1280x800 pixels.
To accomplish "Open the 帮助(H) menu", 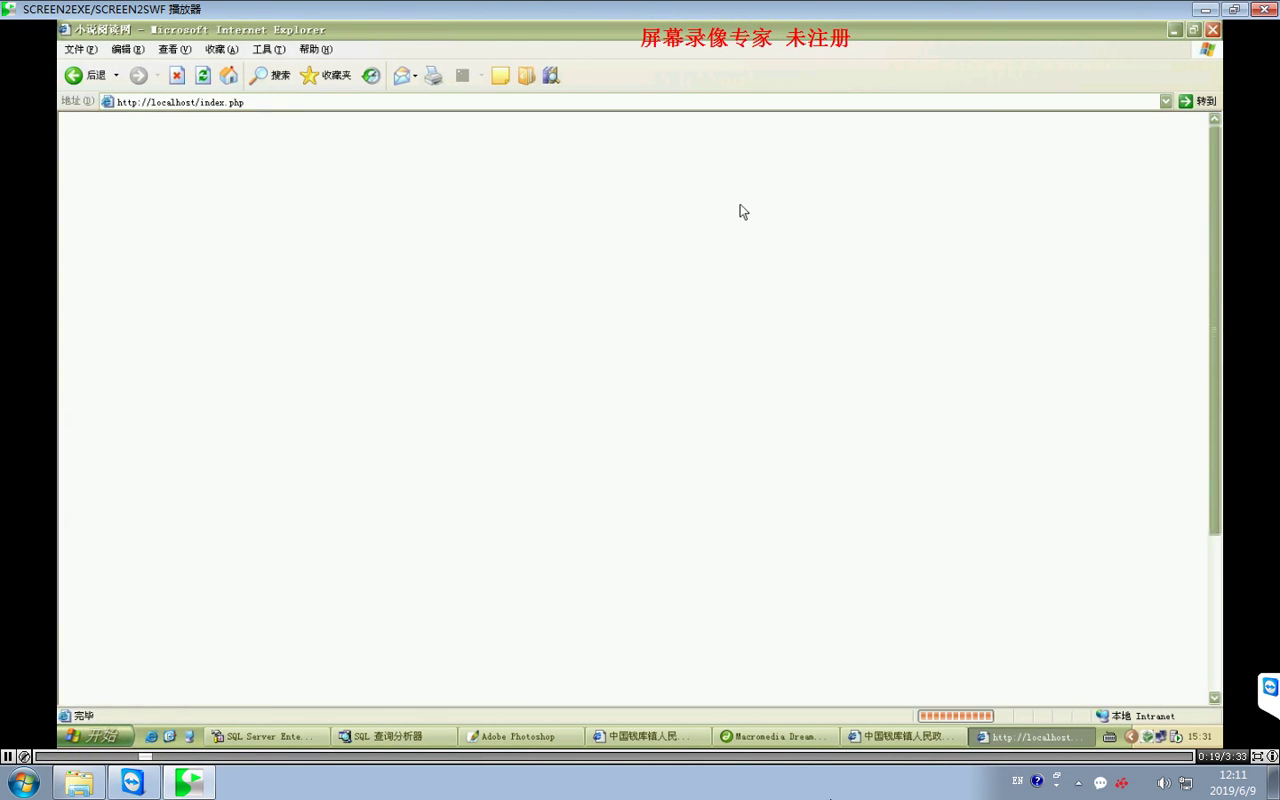I will coord(316,49).
